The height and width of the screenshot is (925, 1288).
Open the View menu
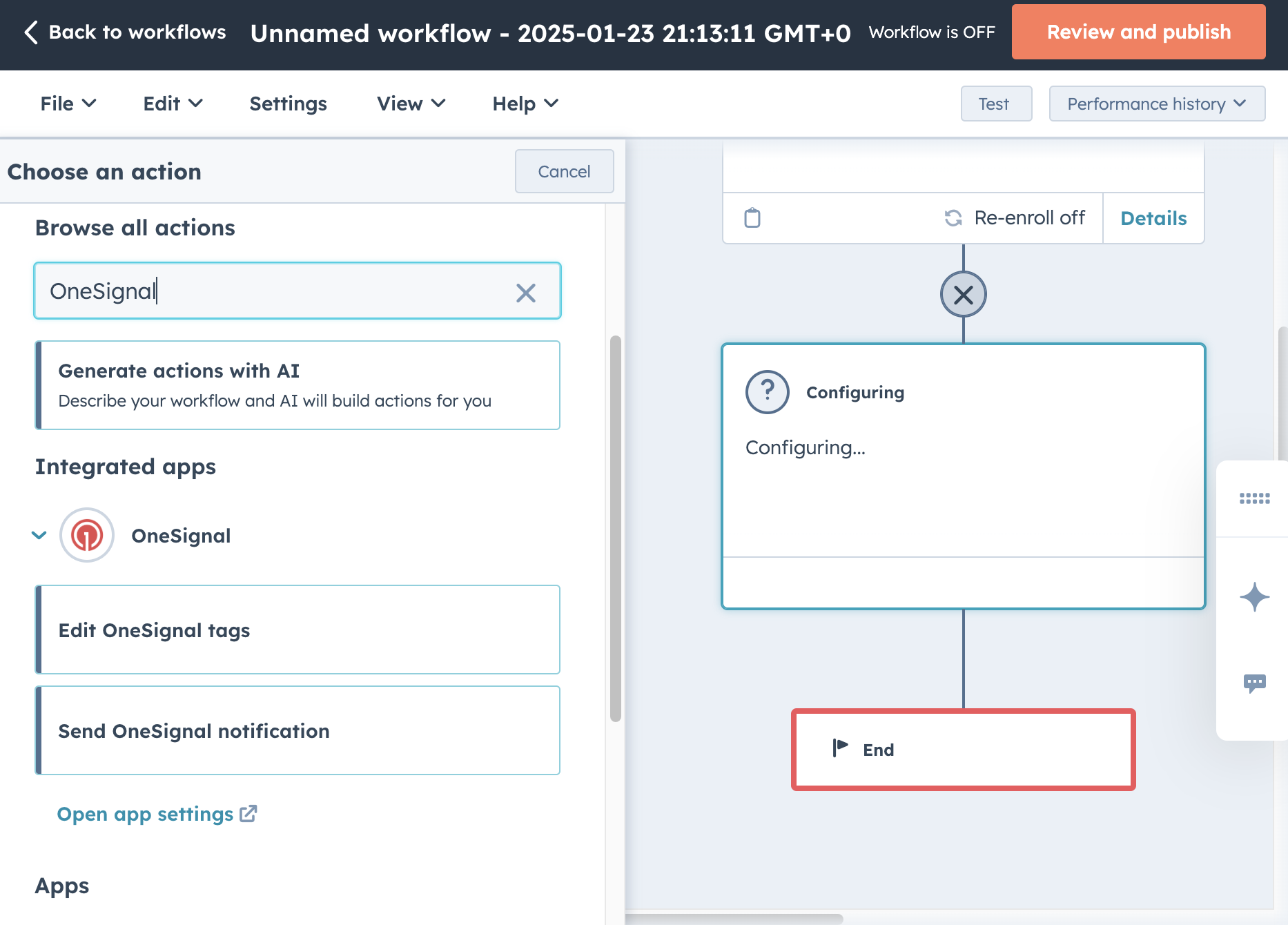point(411,104)
